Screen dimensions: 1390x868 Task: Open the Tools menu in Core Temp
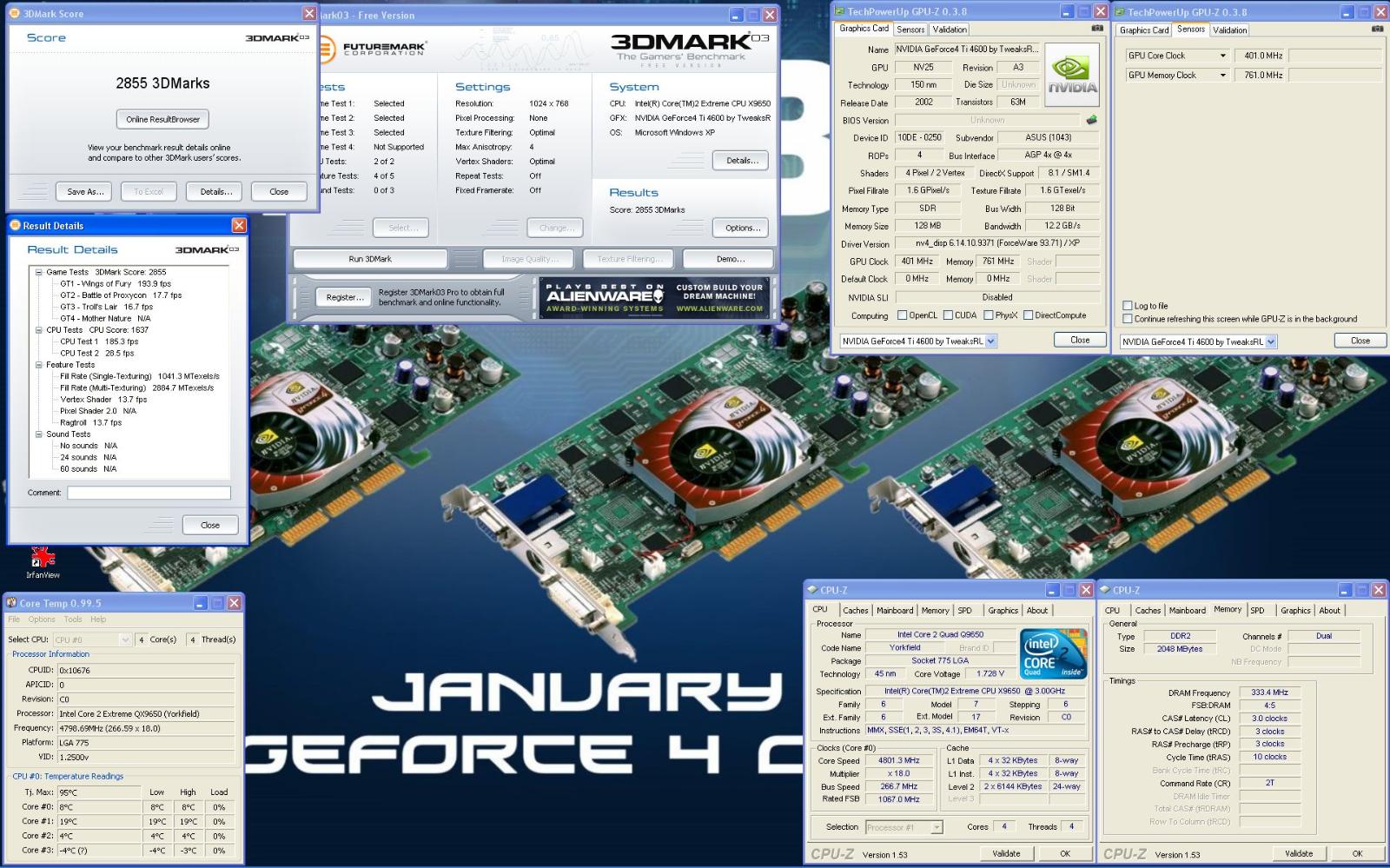click(73, 620)
